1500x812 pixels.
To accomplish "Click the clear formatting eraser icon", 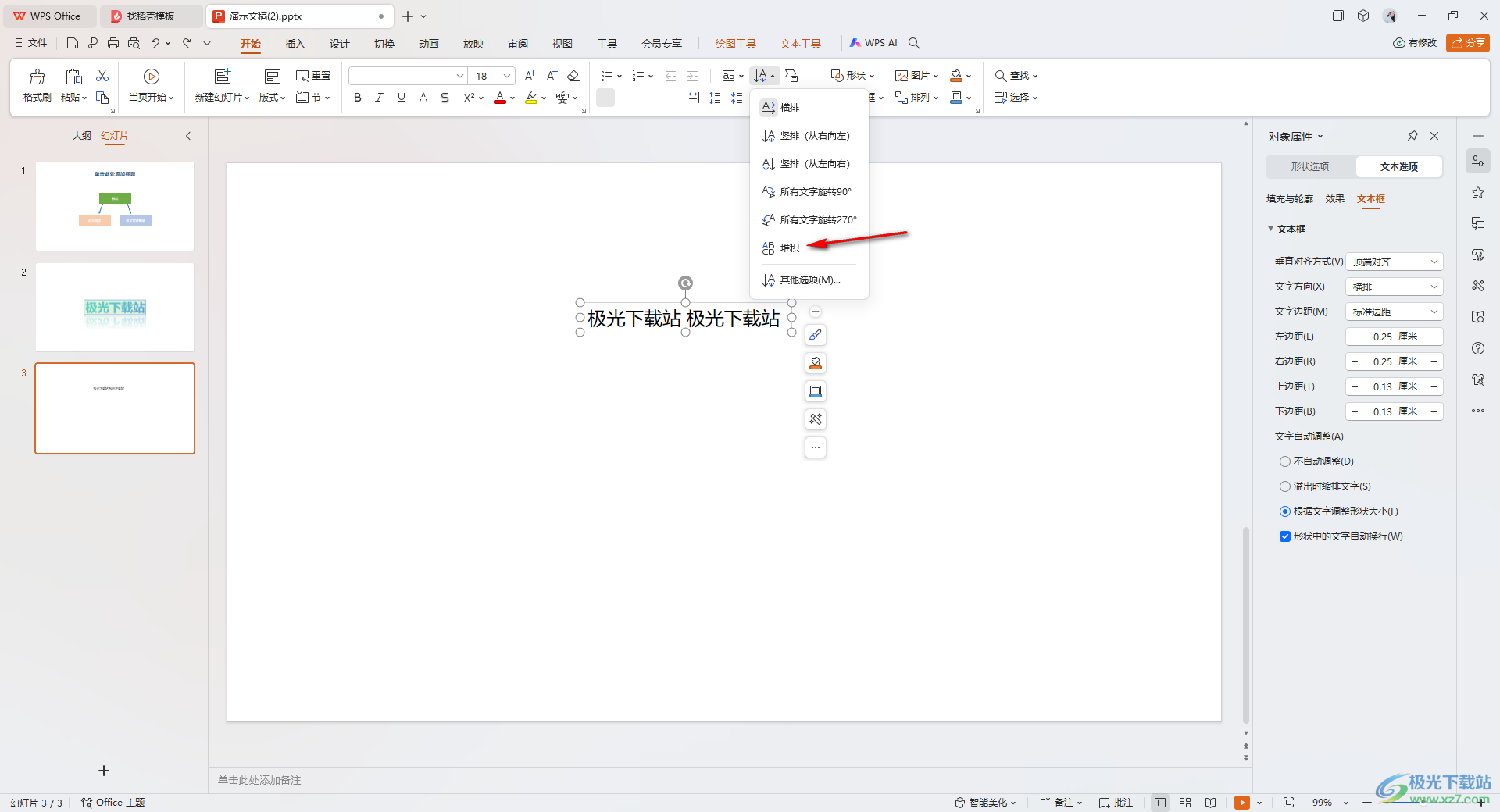I will pyautogui.click(x=573, y=76).
